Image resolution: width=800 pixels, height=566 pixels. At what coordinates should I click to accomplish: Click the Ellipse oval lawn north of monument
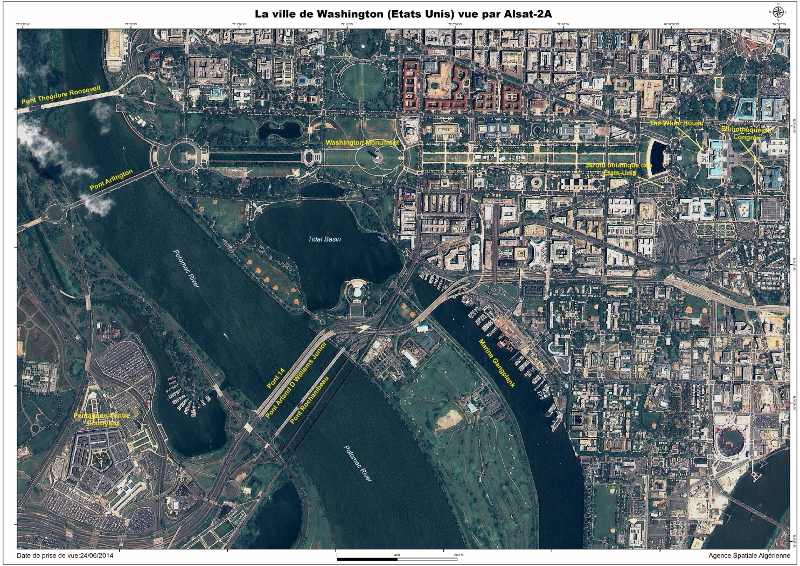362,81
